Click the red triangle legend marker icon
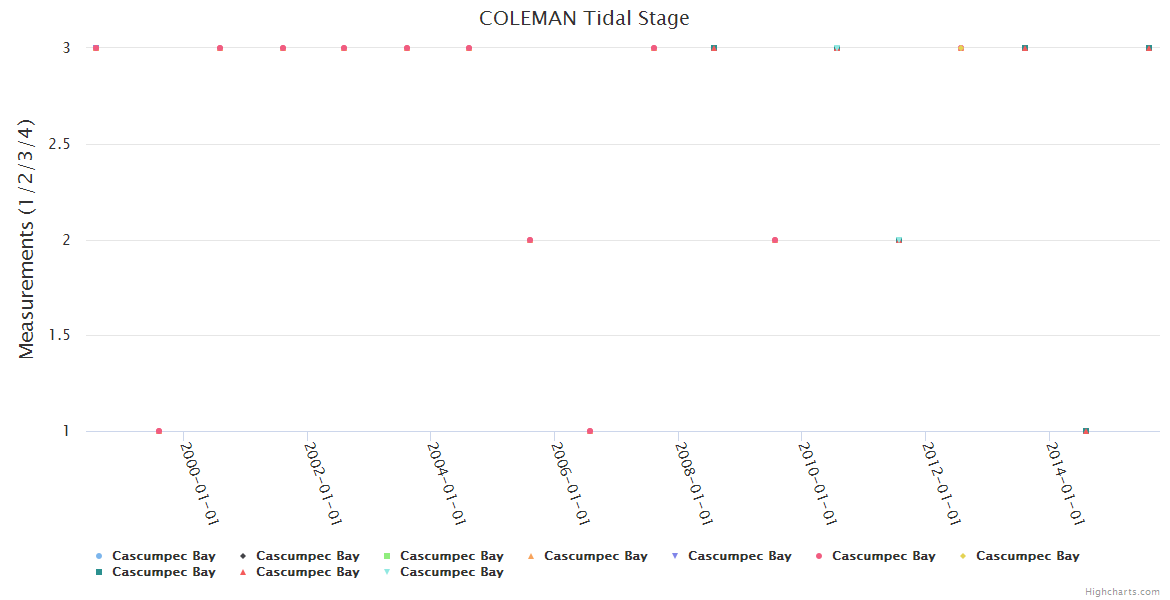The image size is (1170, 600). pyautogui.click(x=242, y=572)
